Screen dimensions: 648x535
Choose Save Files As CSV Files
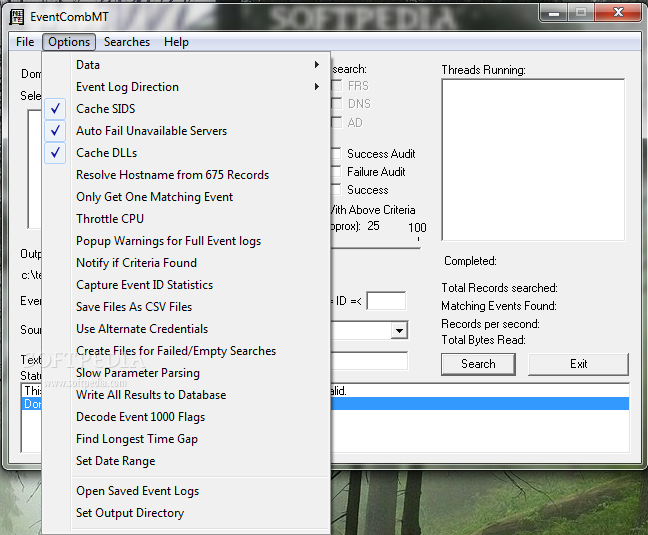tap(186, 307)
